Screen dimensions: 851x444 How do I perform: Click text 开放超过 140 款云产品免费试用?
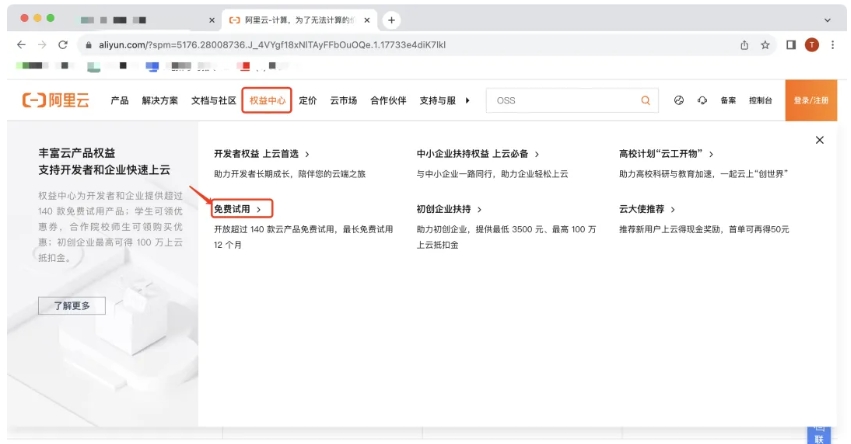pos(274,230)
